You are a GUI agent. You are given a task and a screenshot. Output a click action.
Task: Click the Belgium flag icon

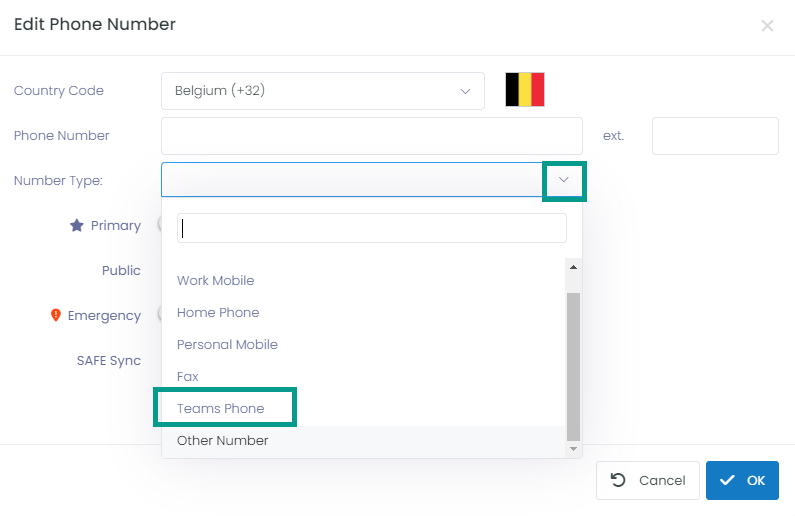click(x=525, y=90)
